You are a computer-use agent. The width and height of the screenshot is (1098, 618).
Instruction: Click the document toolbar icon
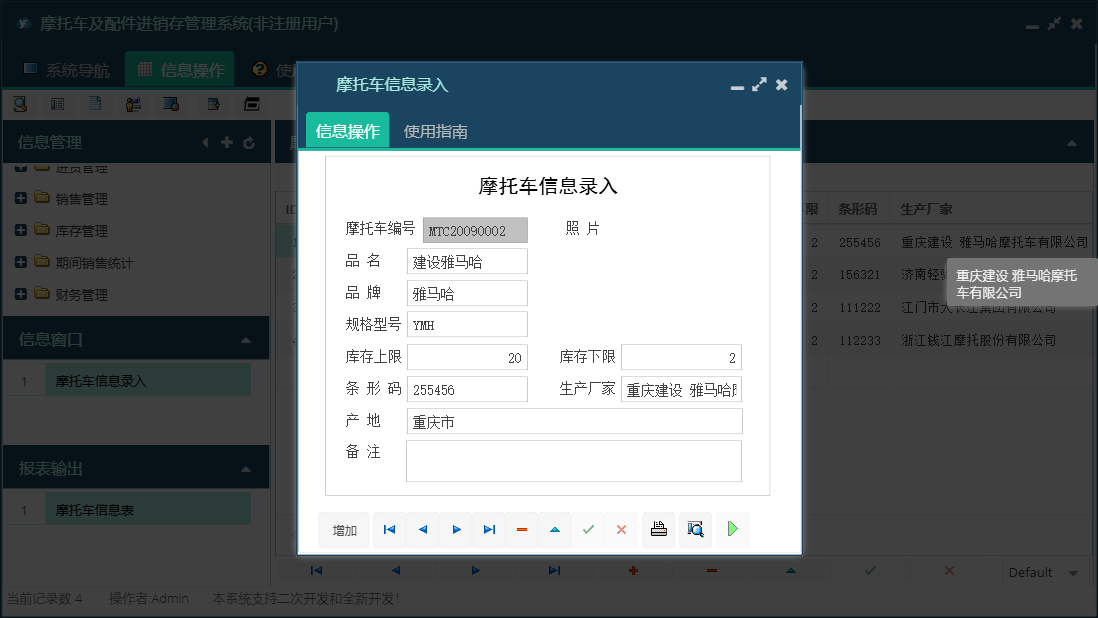[95, 103]
